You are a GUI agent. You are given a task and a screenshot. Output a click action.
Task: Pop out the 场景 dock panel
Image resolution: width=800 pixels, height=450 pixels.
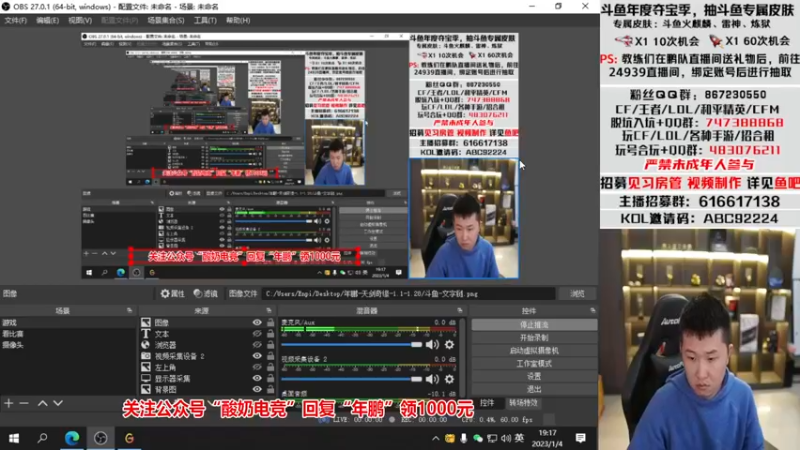130,311
